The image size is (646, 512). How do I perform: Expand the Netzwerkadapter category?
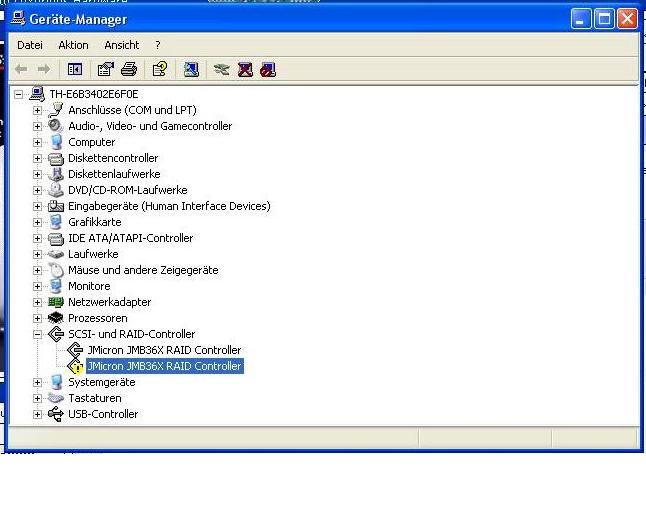point(37,302)
